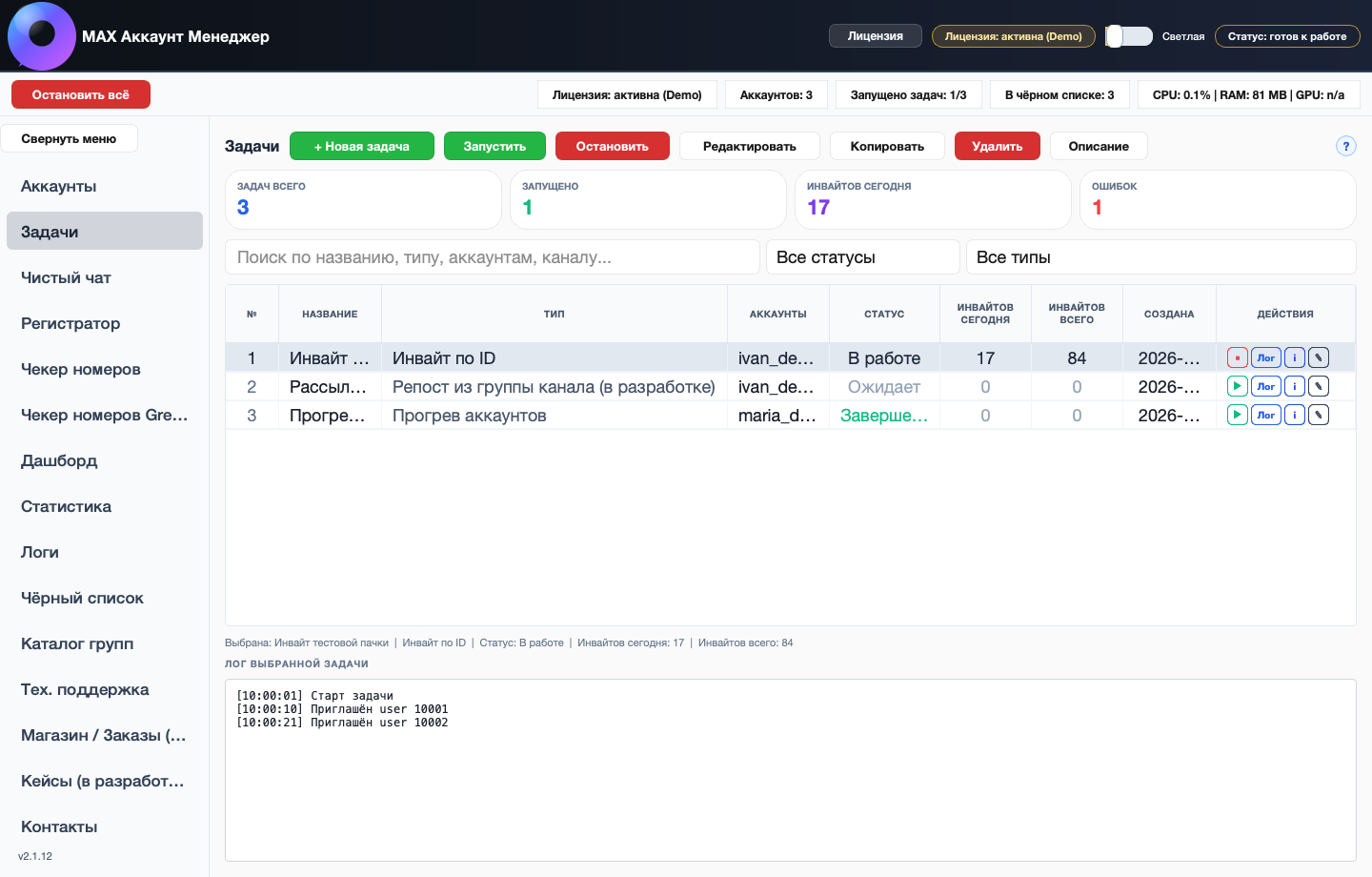Switch to the Статистика sidebar section
Screen dimensions: 1372x877
67,506
